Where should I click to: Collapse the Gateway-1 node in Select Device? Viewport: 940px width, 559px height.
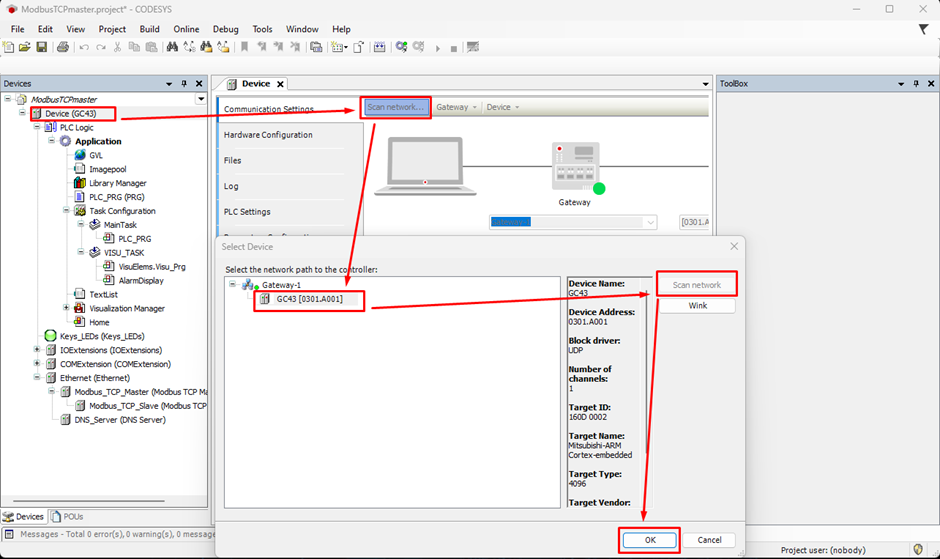(233, 284)
